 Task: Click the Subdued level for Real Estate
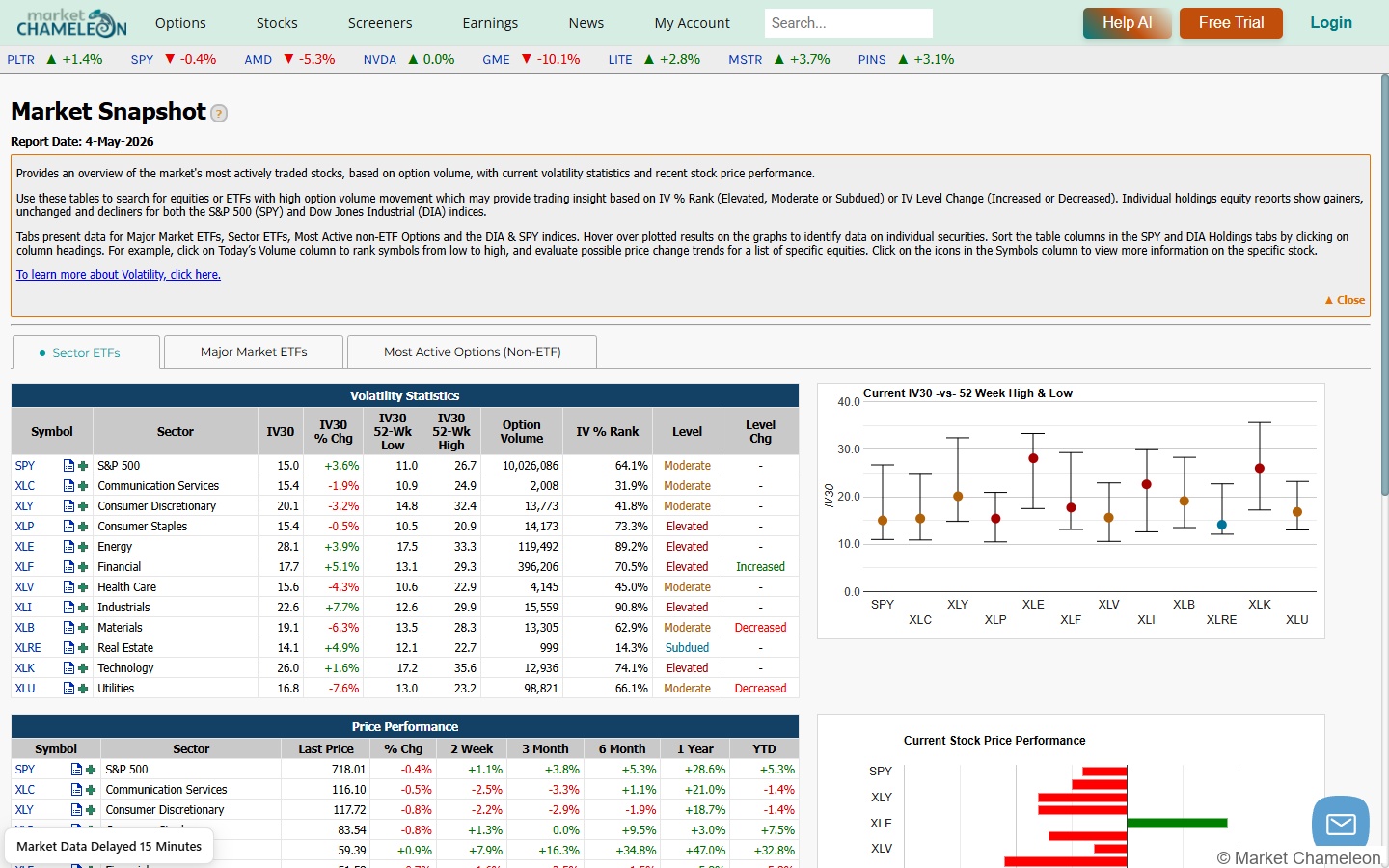[x=687, y=648]
